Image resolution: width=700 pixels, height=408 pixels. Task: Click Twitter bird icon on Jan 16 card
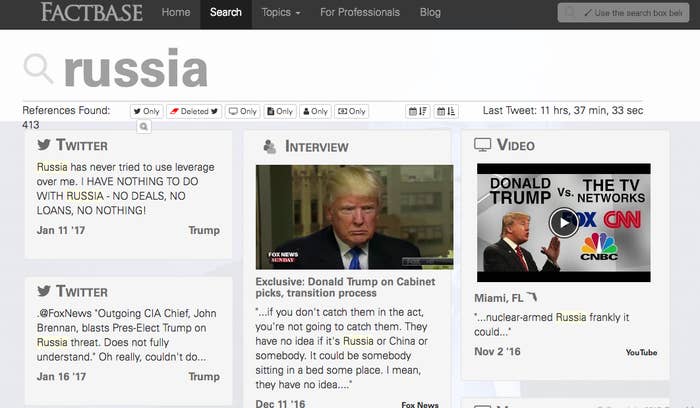coord(44,291)
